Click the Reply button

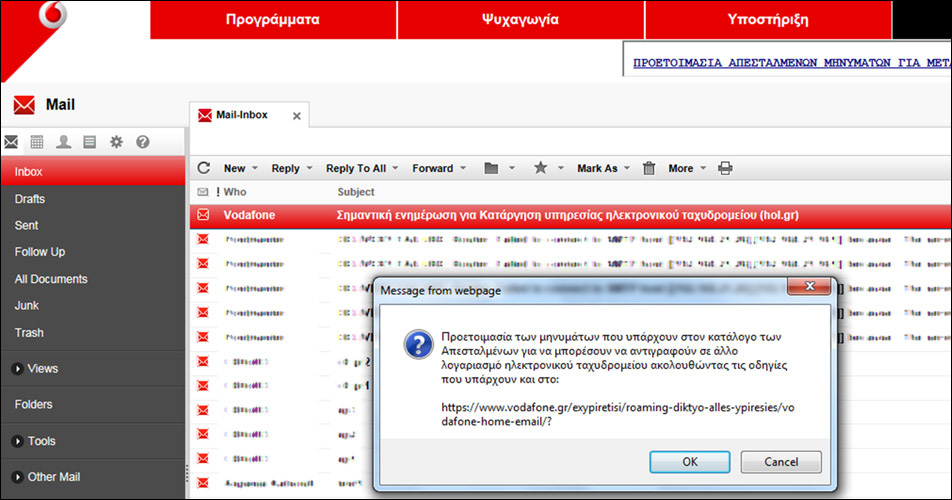[285, 169]
